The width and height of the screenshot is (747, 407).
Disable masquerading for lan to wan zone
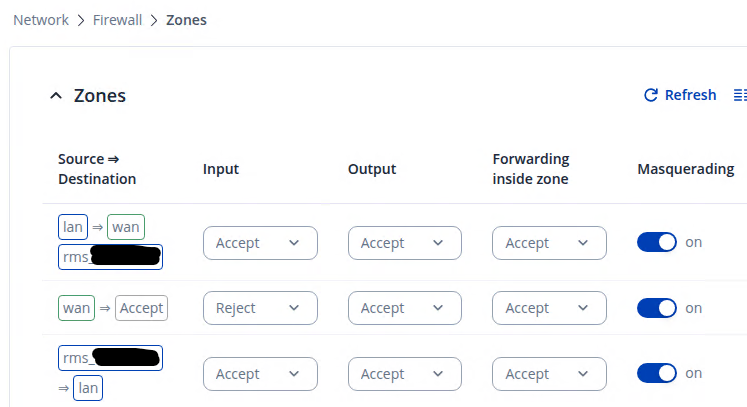[656, 243]
